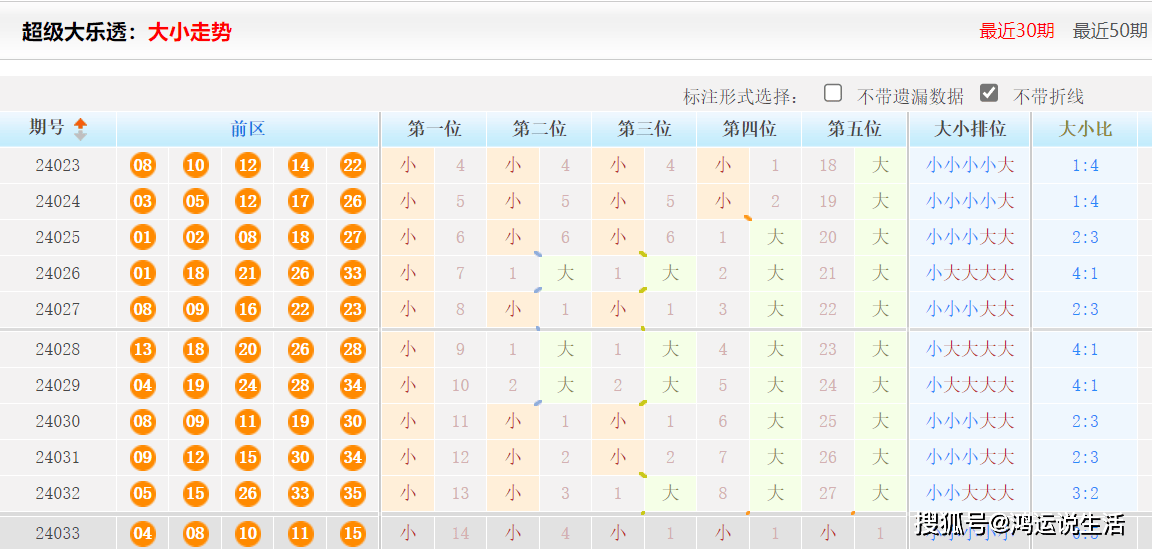
Task: Click ball 16 in row 24027
Action: (x=248, y=309)
